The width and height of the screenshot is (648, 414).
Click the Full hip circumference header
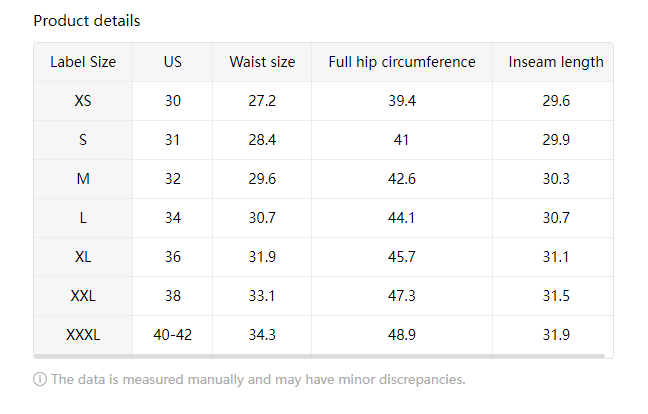402,62
